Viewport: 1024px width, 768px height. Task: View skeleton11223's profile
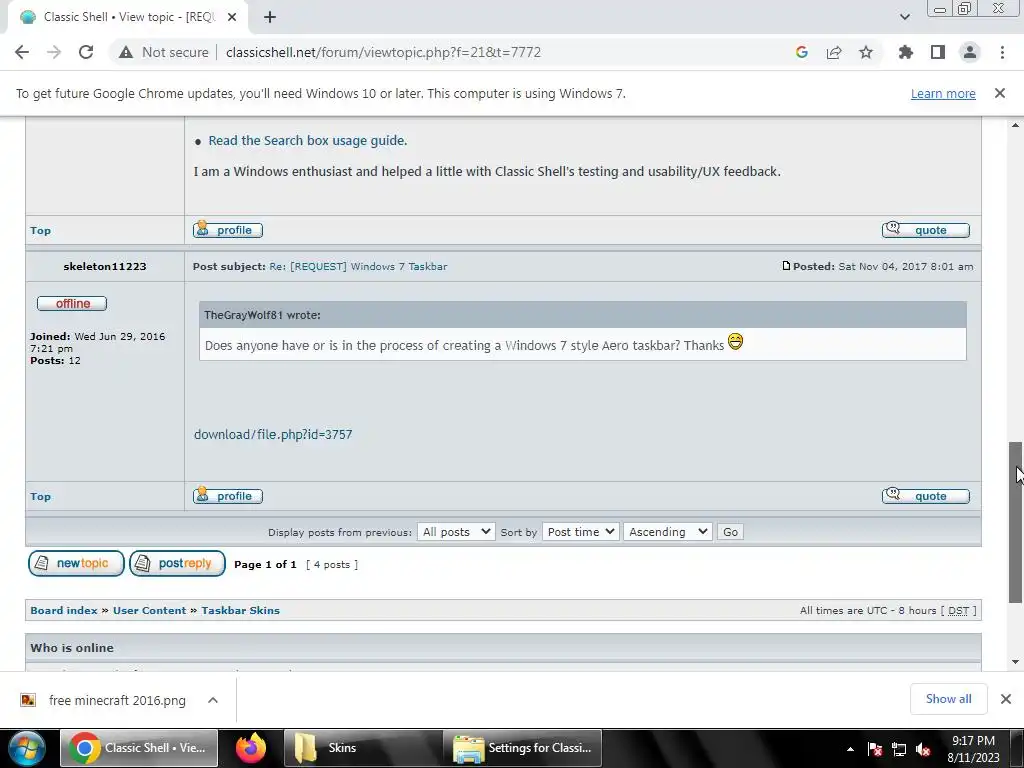(x=228, y=496)
